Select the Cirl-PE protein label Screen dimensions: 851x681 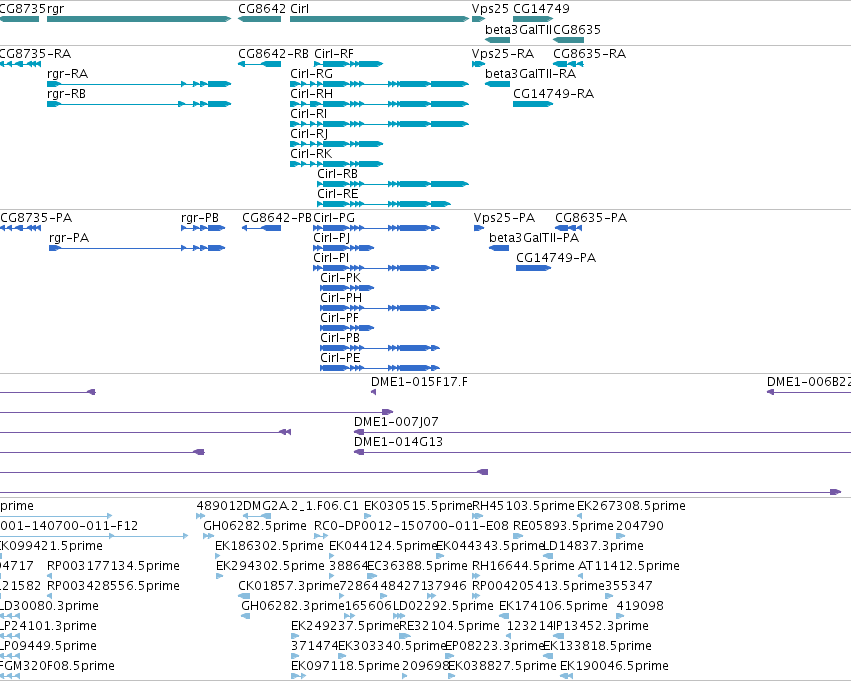click(340, 359)
